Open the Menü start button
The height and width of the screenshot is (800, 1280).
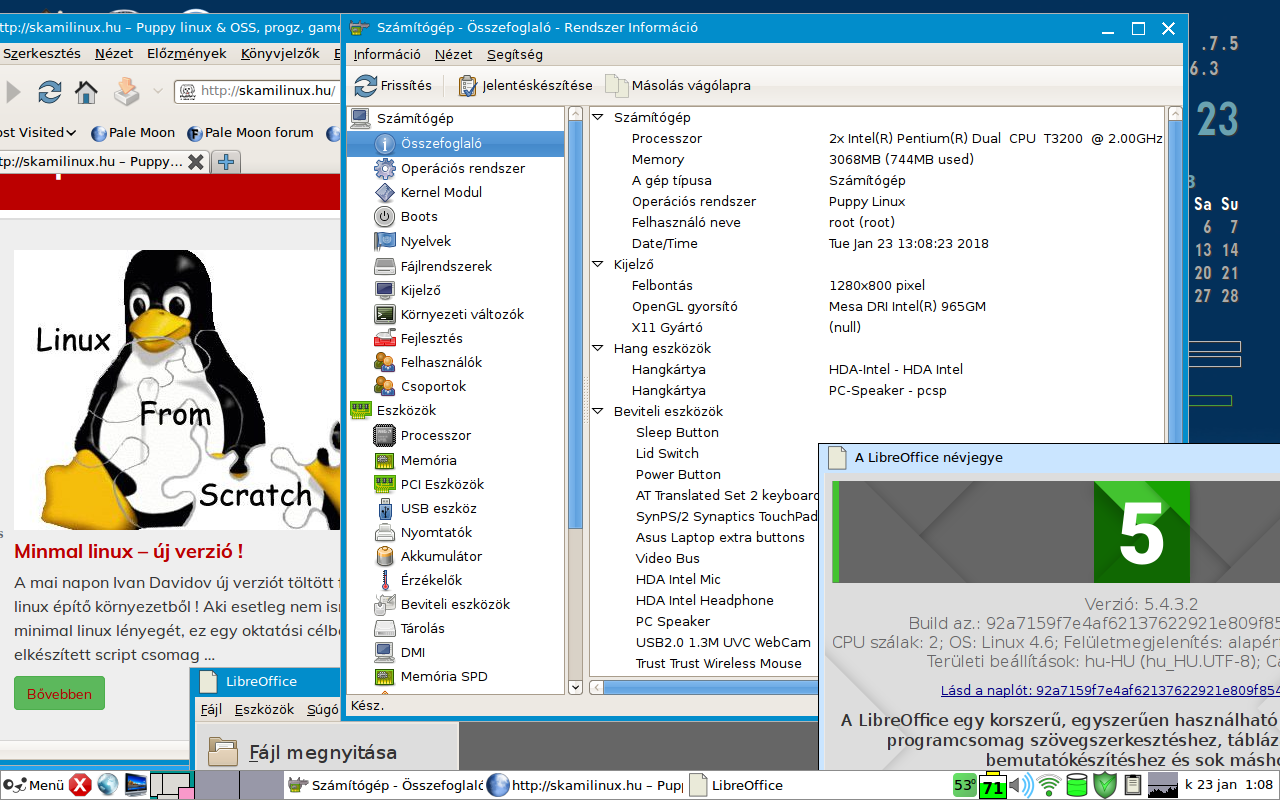pos(34,785)
